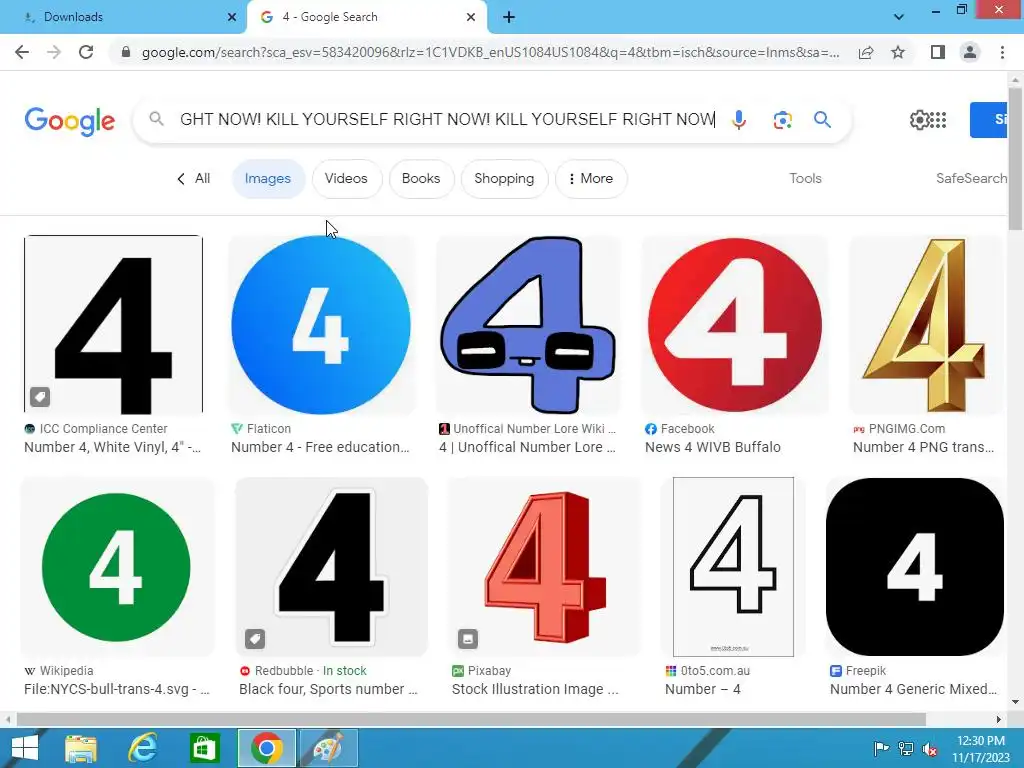Screen dimensions: 1024x768
Task: Close the 4 - Google Search tab
Action: pyautogui.click(x=471, y=17)
